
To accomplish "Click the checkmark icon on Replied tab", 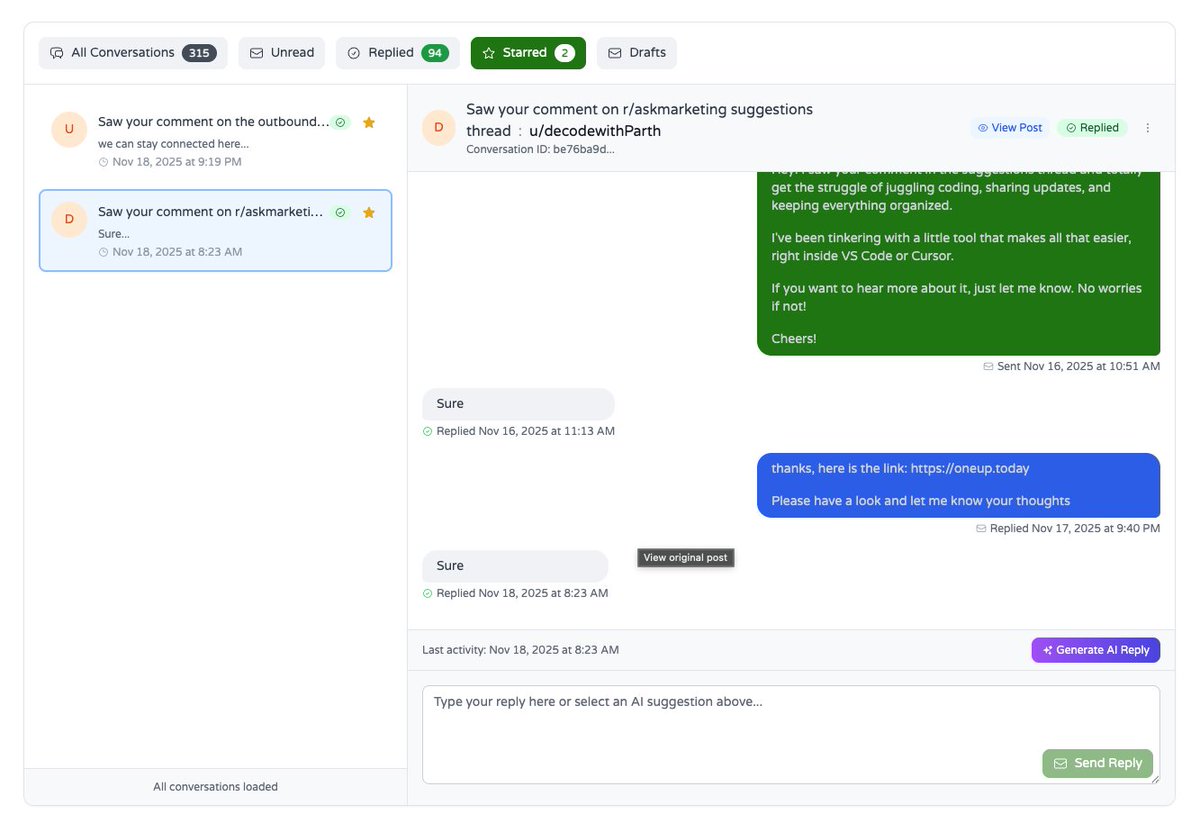I will coord(353,53).
